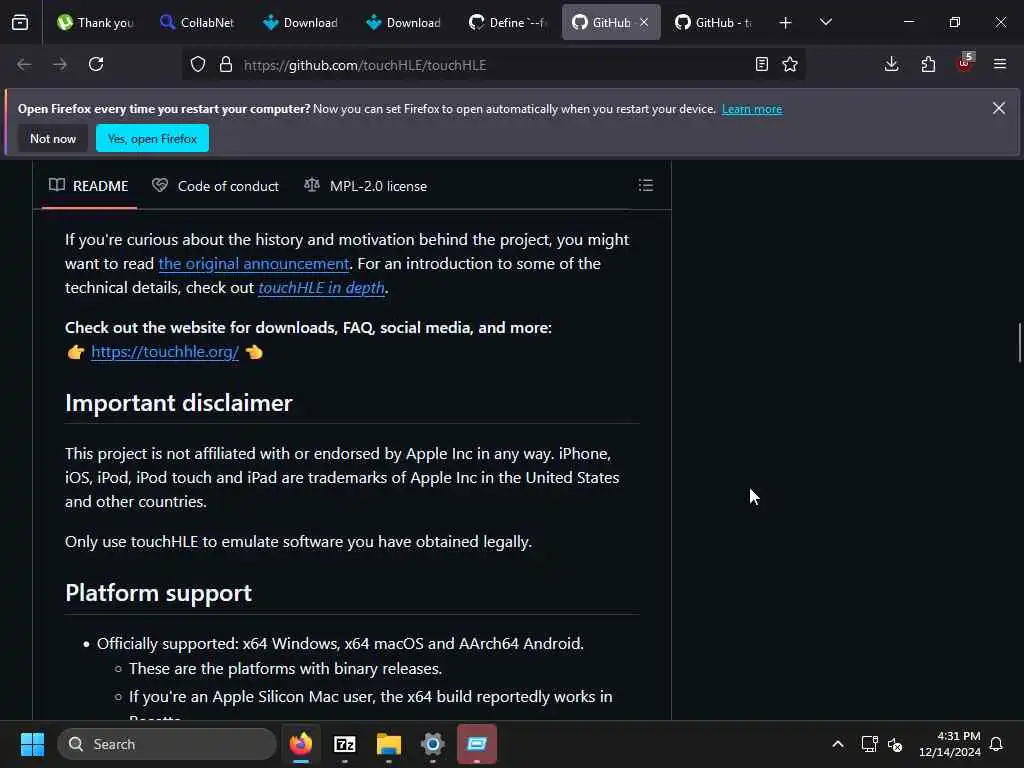Open Firefox View tab overview icon
Image resolution: width=1024 pixels, height=768 pixels.
pyautogui.click(x=20, y=23)
